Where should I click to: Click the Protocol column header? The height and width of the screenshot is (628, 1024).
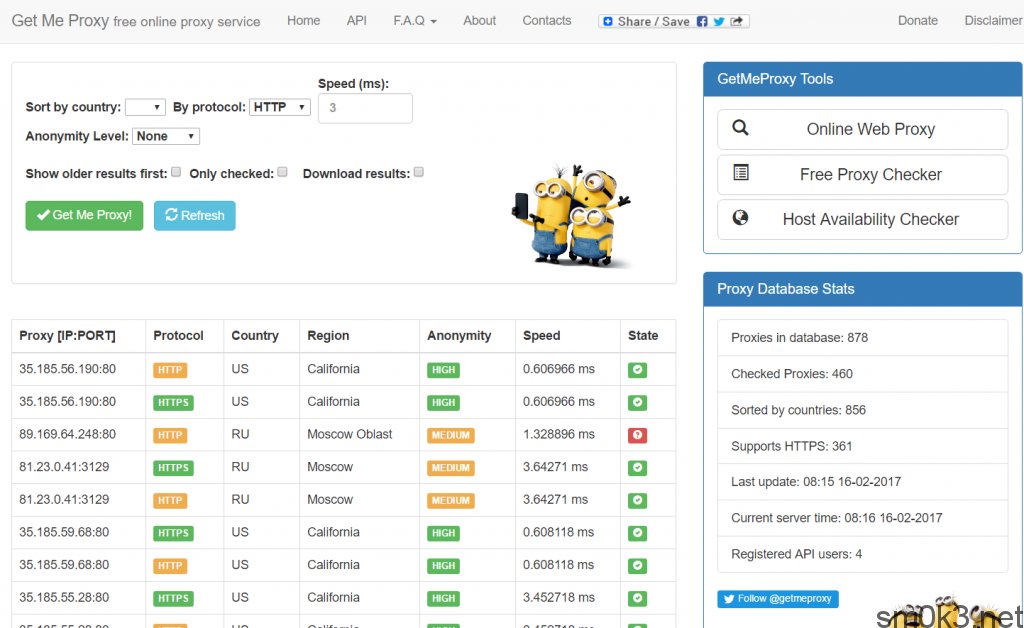tap(178, 336)
